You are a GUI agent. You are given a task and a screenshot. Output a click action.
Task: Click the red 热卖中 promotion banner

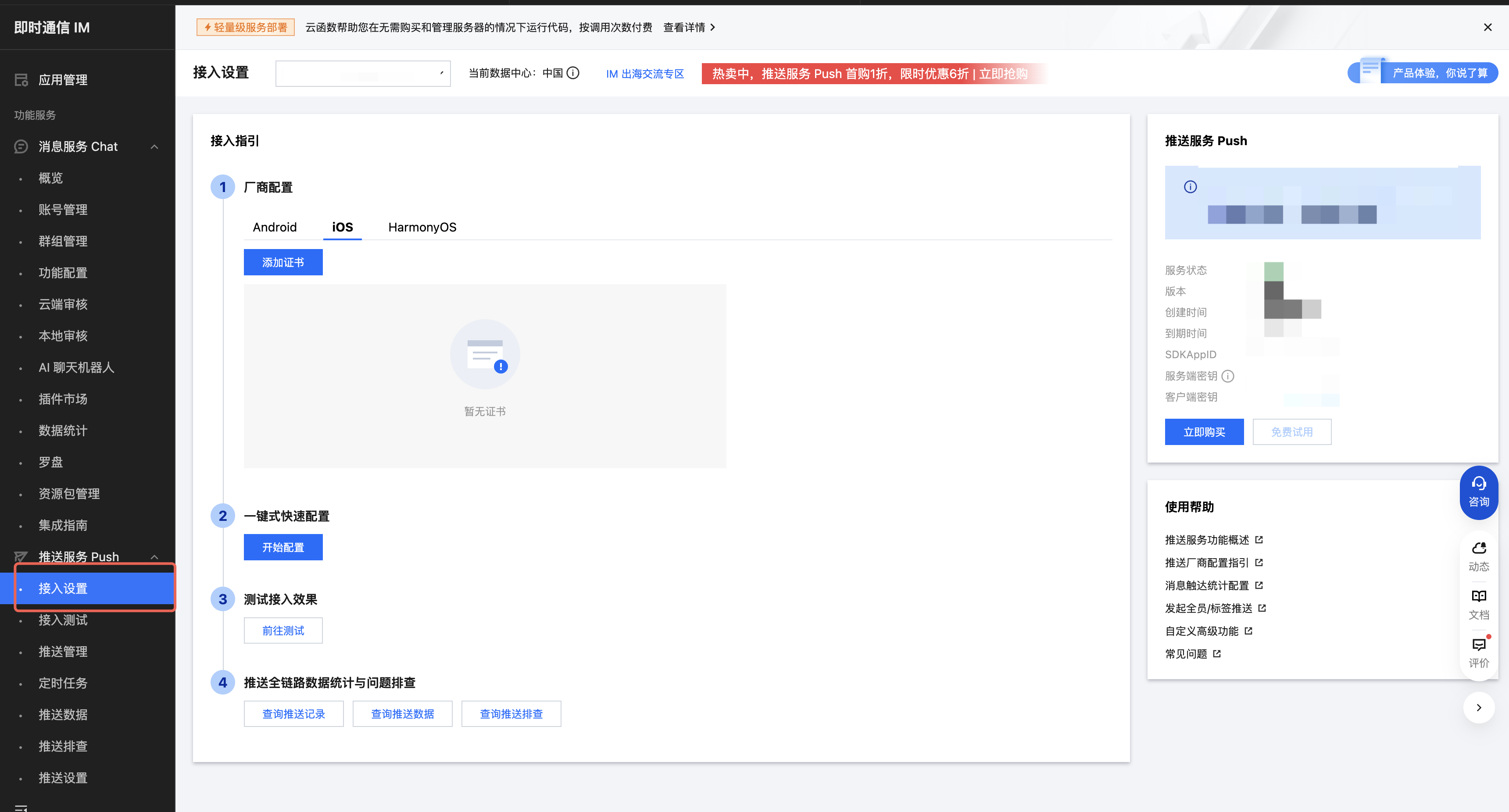[869, 74]
